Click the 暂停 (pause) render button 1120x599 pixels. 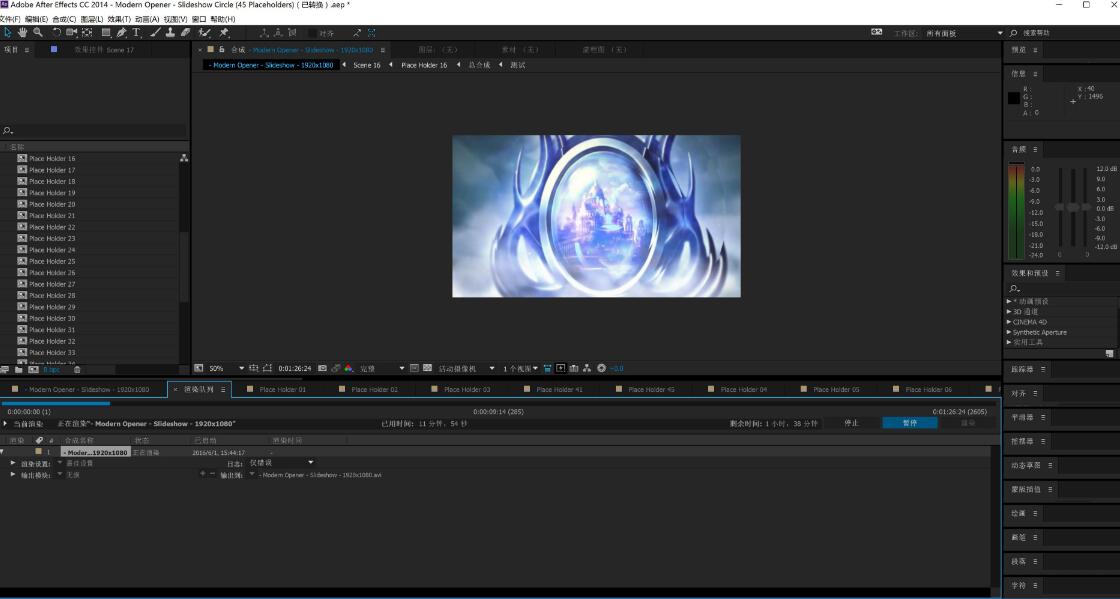[909, 423]
